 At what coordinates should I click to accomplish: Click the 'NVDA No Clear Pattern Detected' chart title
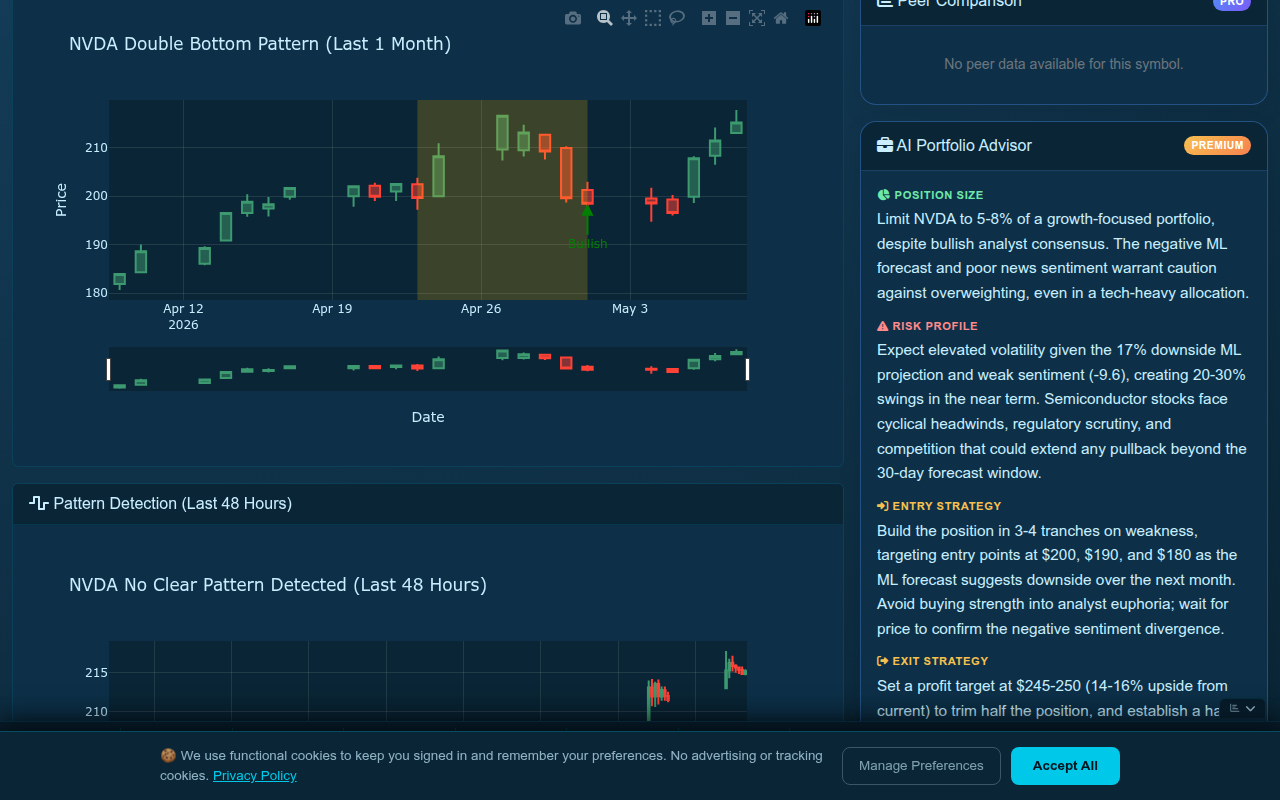coord(278,585)
